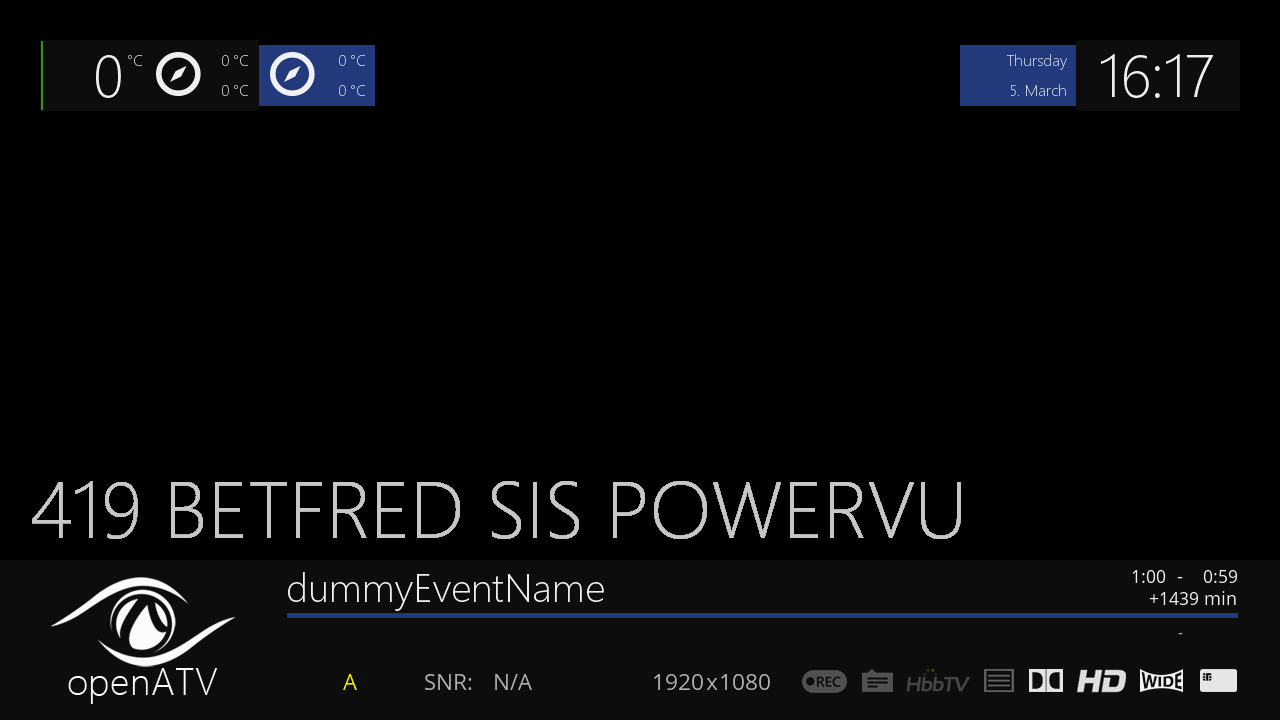The image size is (1280, 720).
Task: Click the openATV eye logo
Action: pyautogui.click(x=143, y=621)
